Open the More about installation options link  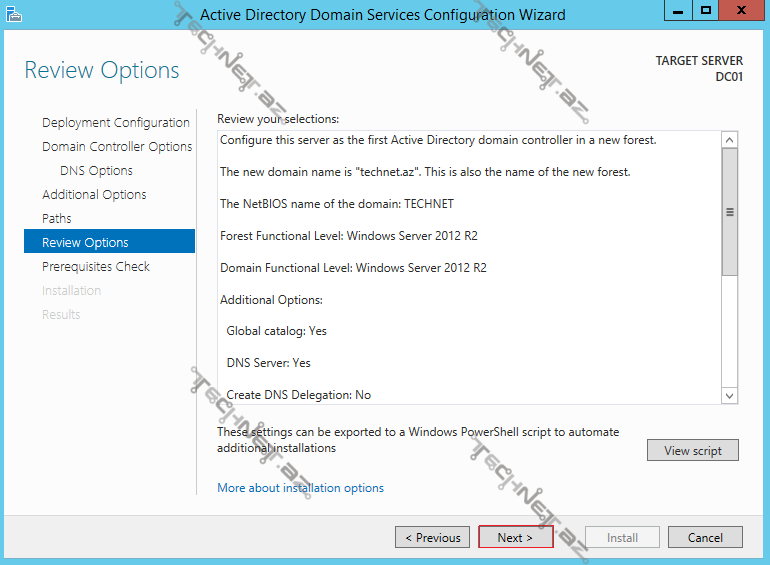[300, 488]
